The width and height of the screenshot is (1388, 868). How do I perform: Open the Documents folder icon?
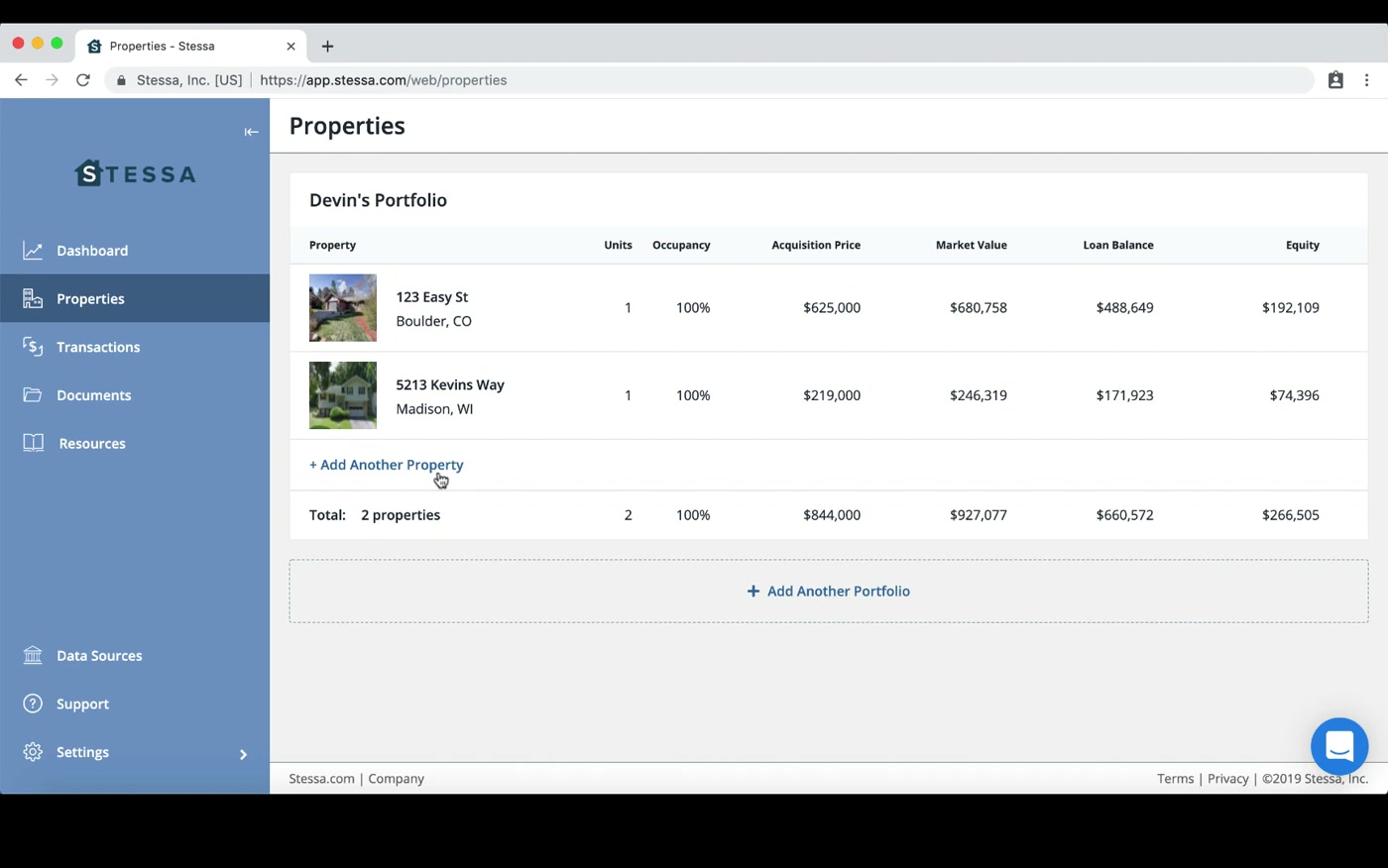[x=33, y=394]
